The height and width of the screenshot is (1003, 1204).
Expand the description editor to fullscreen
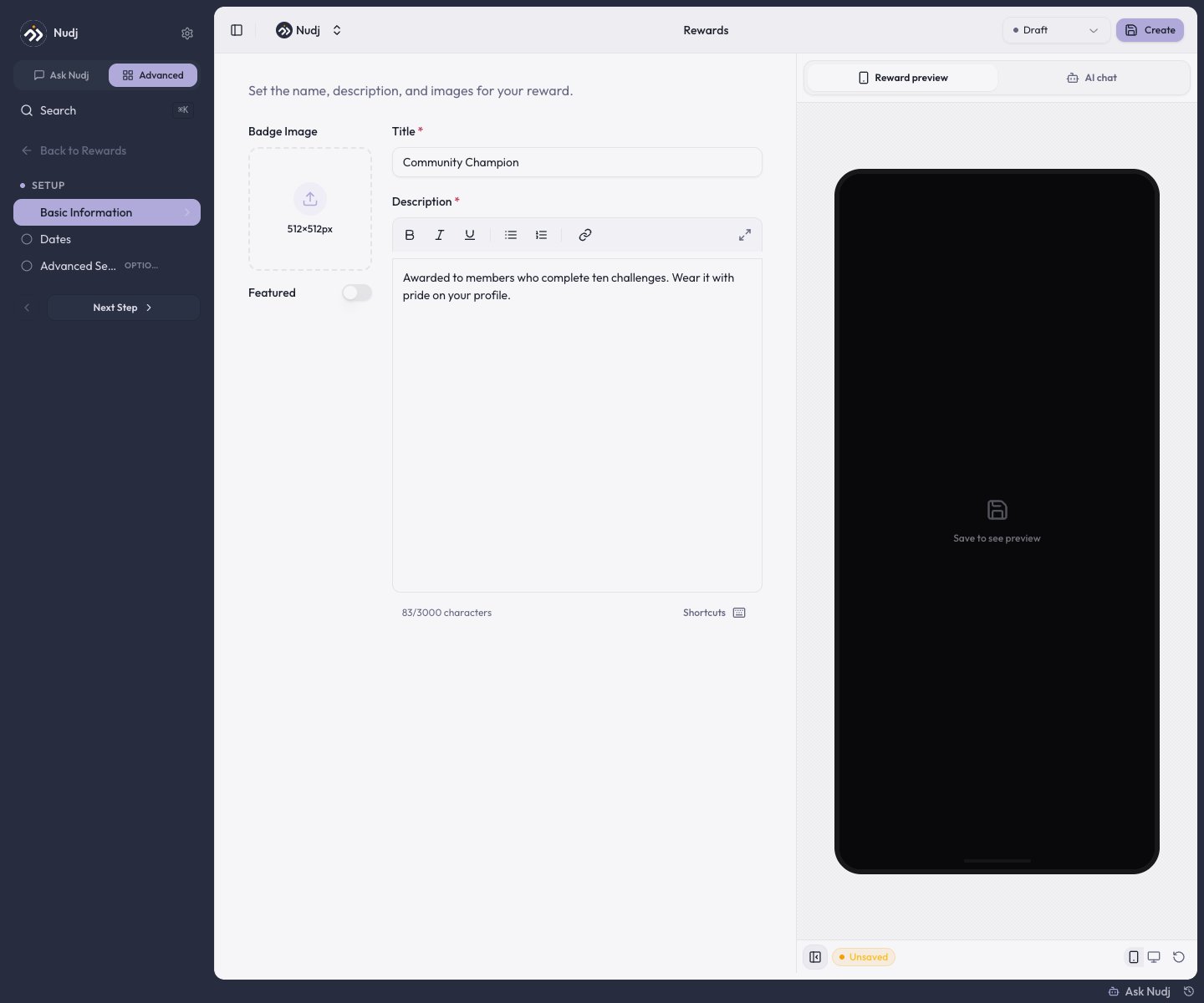pyautogui.click(x=745, y=235)
